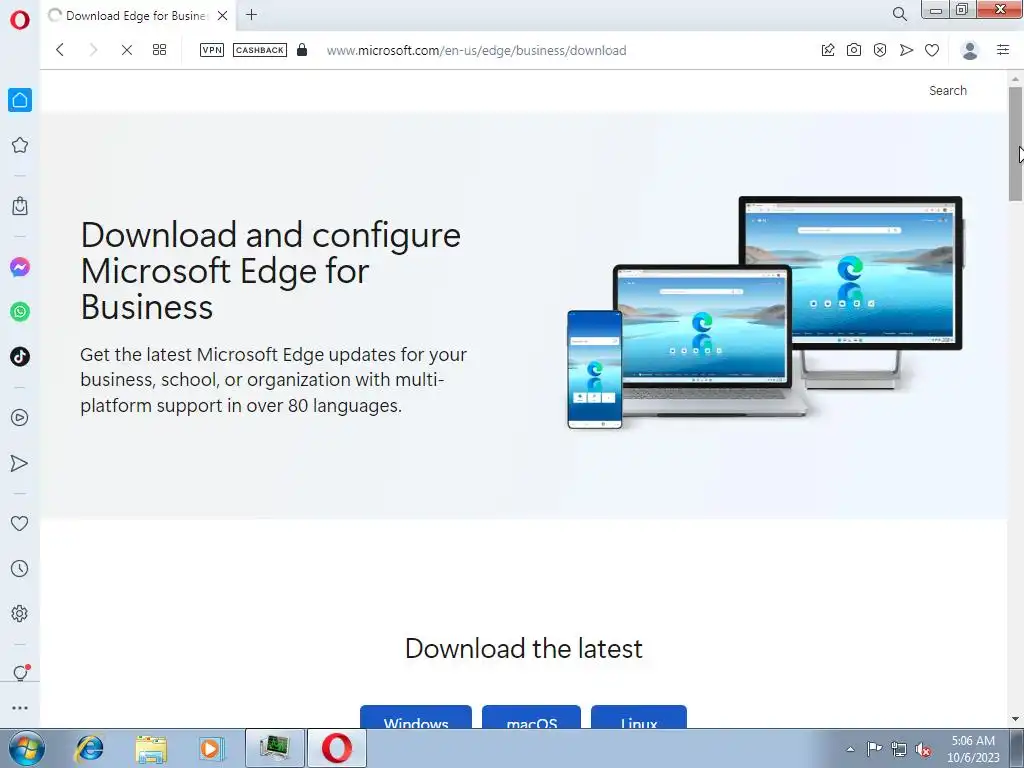Open the network tray icon
Viewport: 1024px width, 768px height.
899,749
